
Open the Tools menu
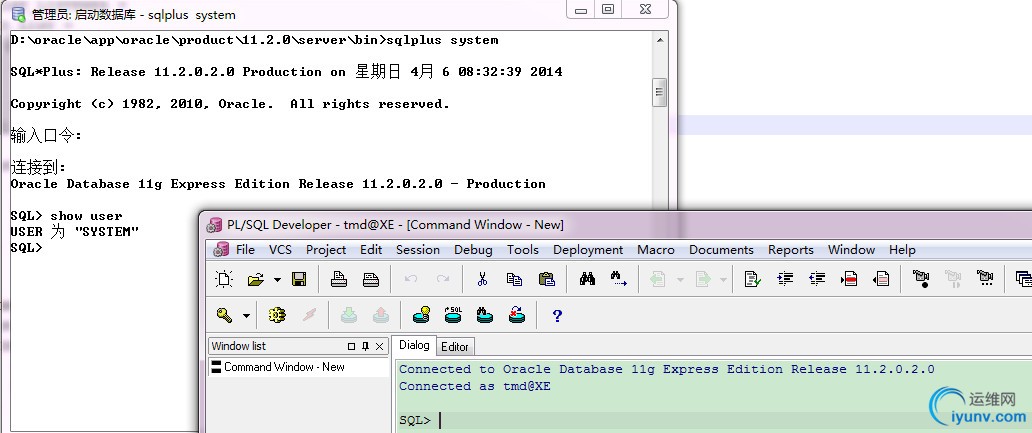(x=523, y=250)
